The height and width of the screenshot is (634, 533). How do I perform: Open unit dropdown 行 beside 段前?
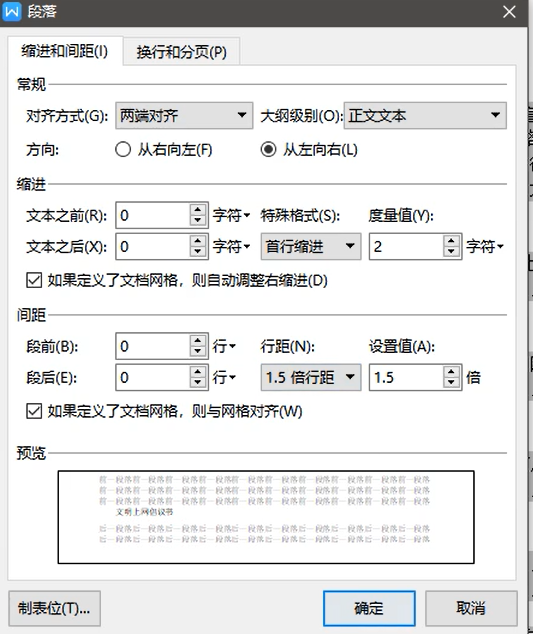pyautogui.click(x=224, y=347)
